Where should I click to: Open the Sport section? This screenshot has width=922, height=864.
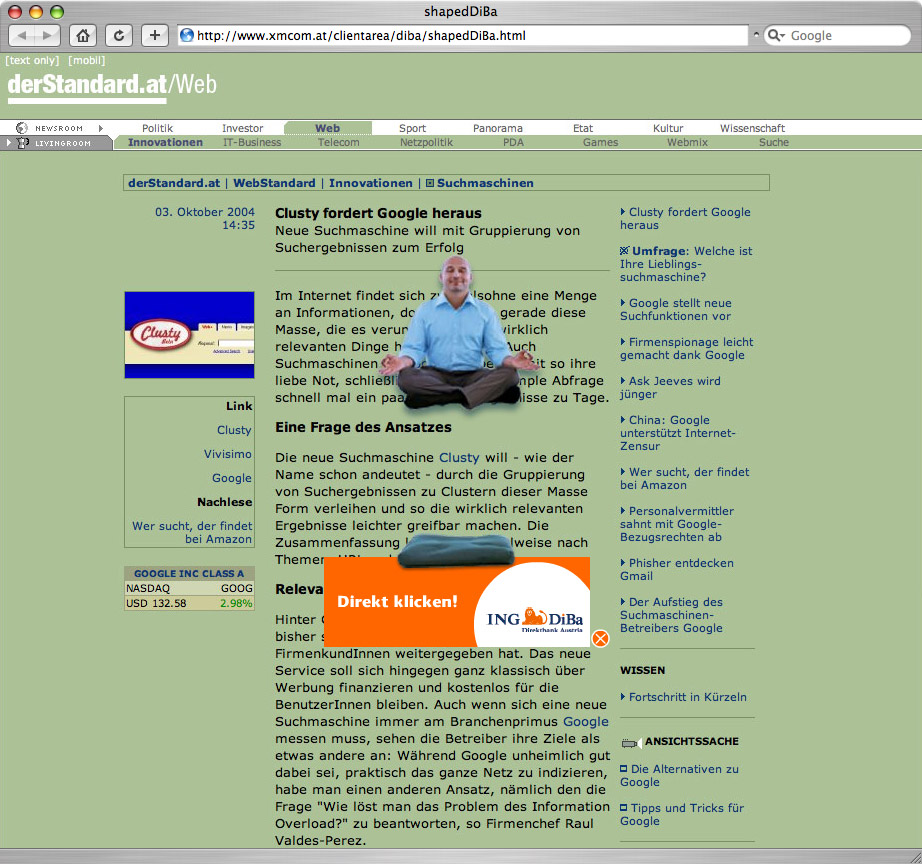pos(412,128)
